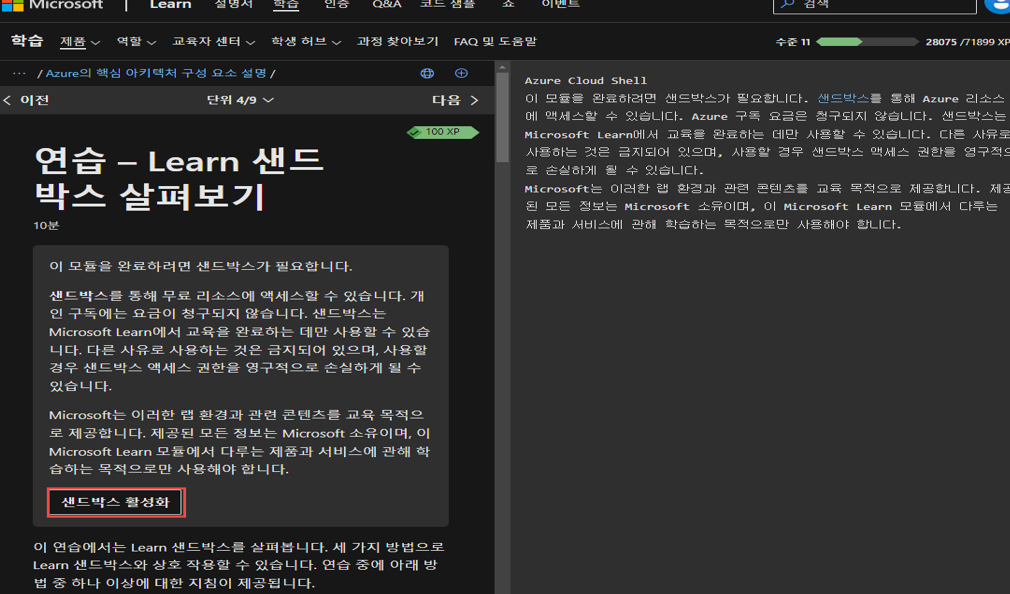
Task: Click inside the 검색 search field
Action: coord(875,7)
